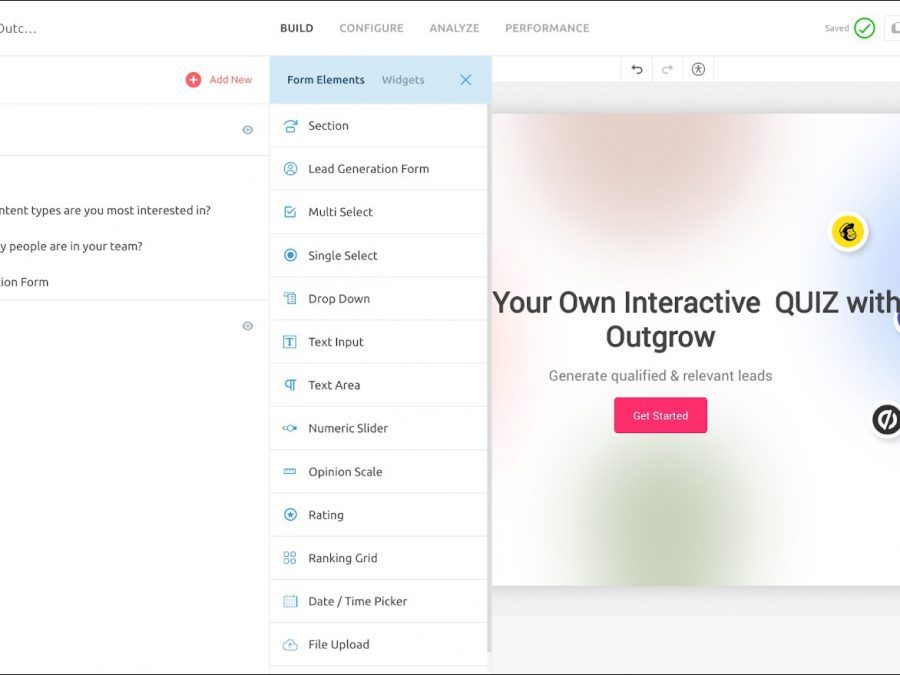This screenshot has width=900, height=675.
Task: Switch to the Widgets tab
Action: pos(403,80)
